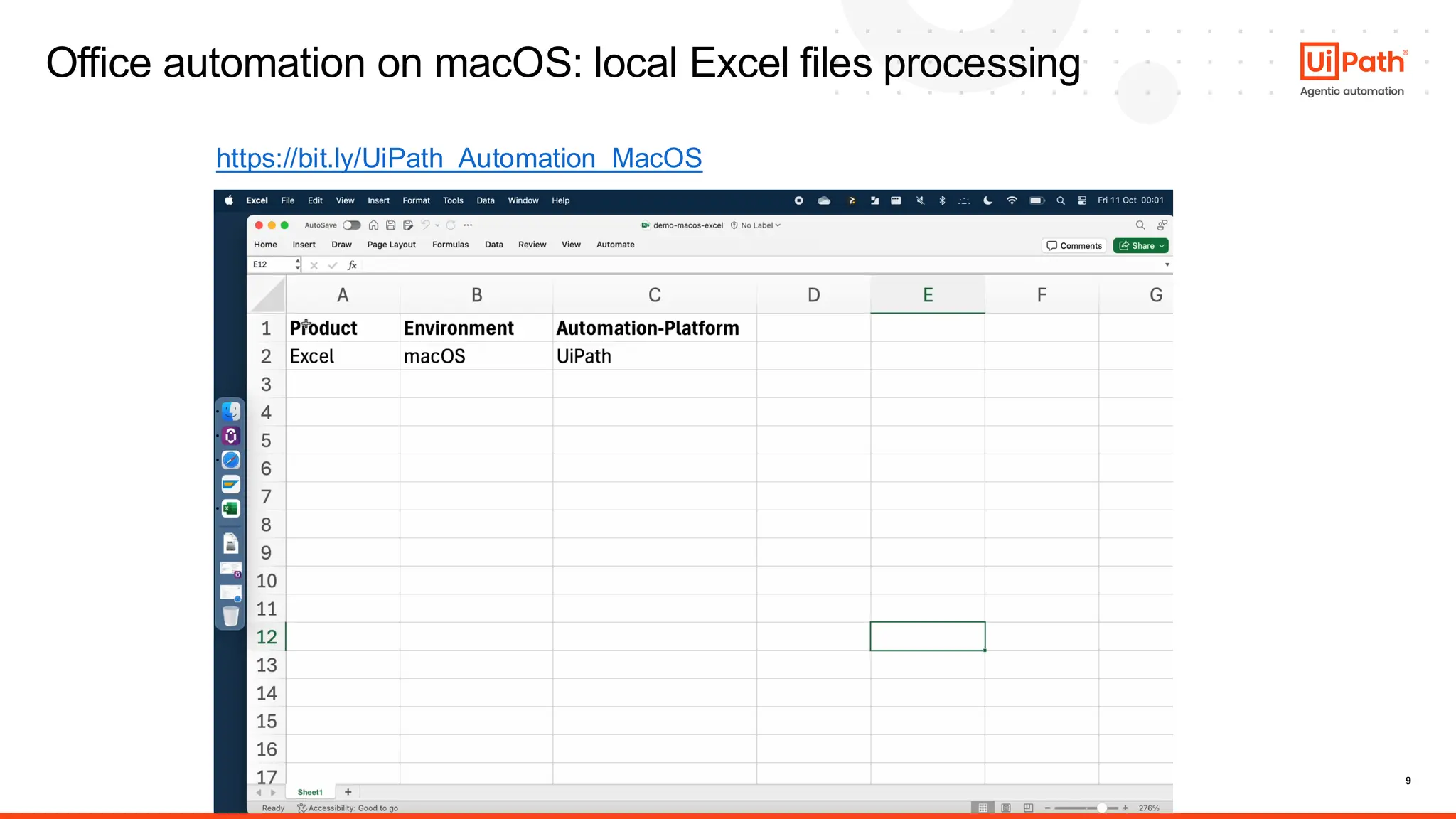Screen dimensions: 1456x819
Task: Select the Sheet1 tab
Action: [x=310, y=792]
